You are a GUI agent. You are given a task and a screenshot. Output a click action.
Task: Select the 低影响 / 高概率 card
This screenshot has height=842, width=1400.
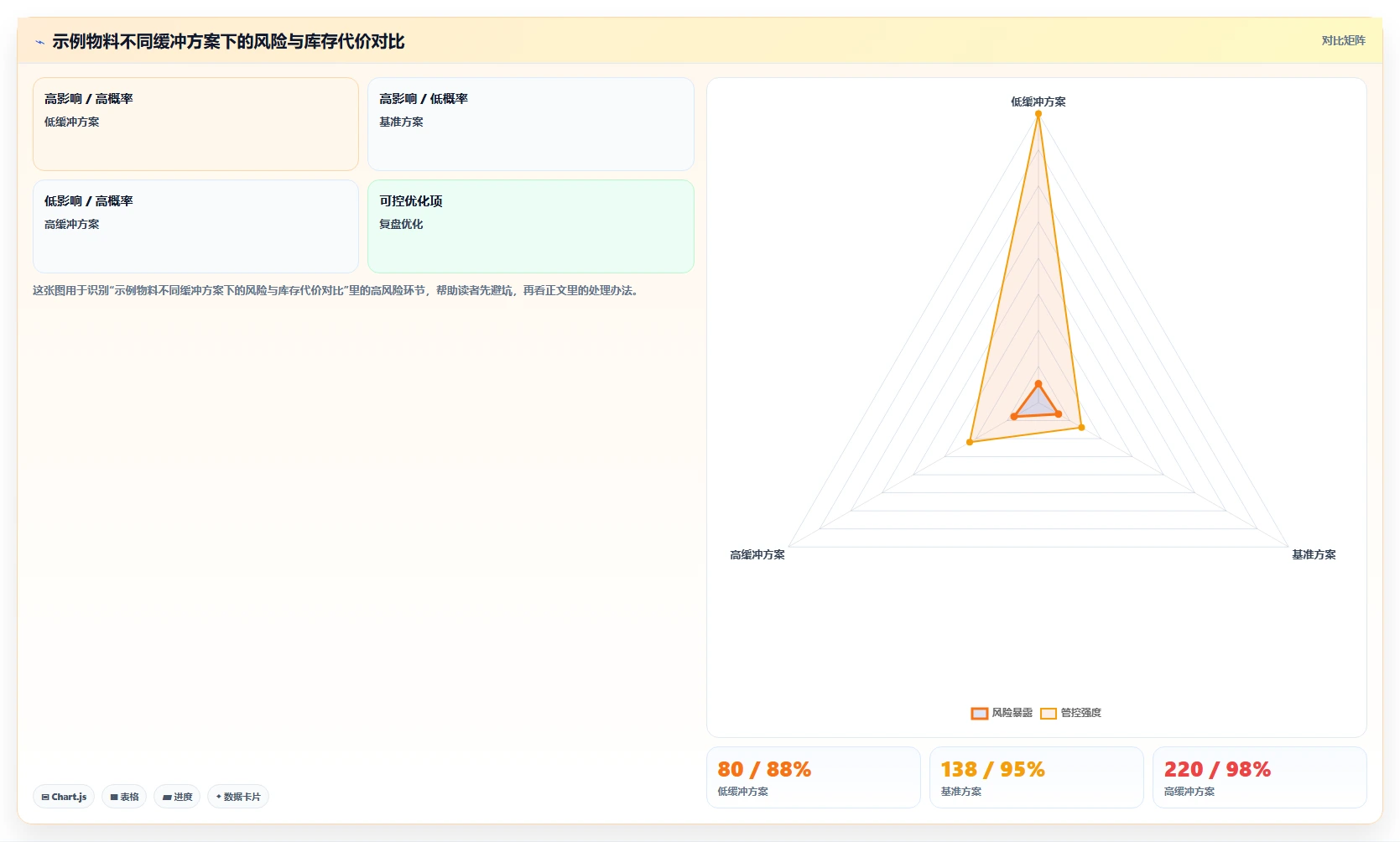point(195,226)
